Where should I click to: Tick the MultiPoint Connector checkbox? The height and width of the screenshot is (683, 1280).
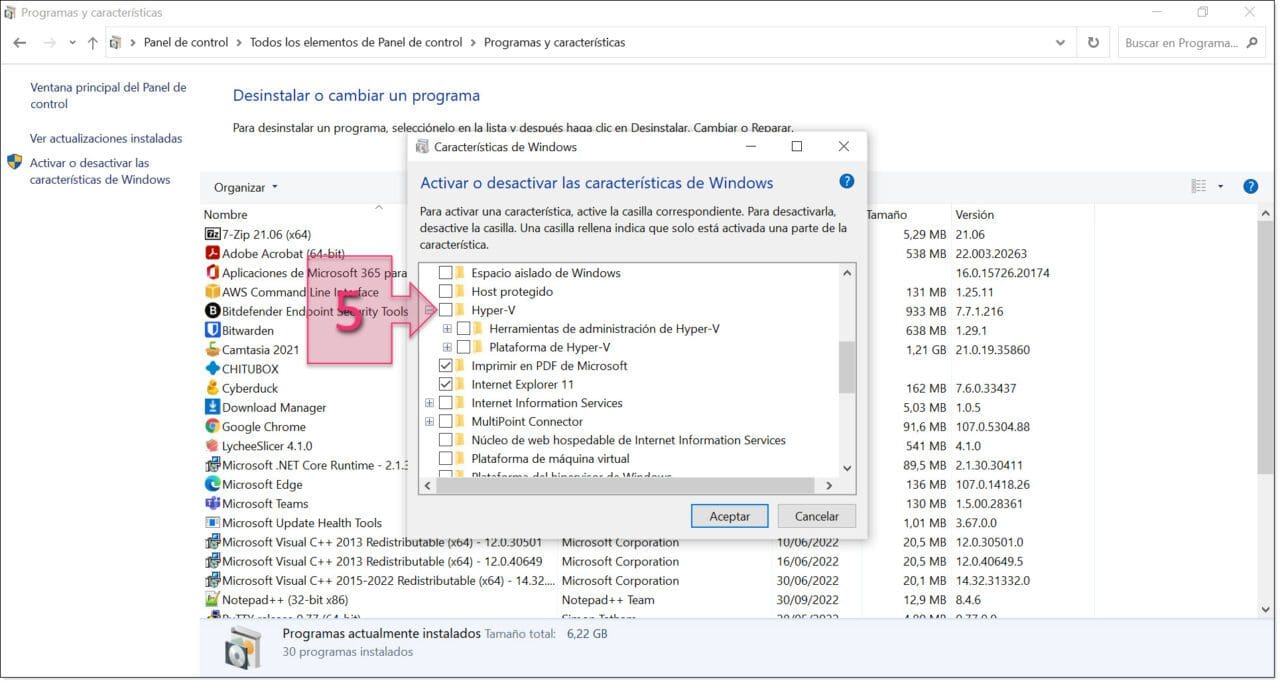(446, 421)
